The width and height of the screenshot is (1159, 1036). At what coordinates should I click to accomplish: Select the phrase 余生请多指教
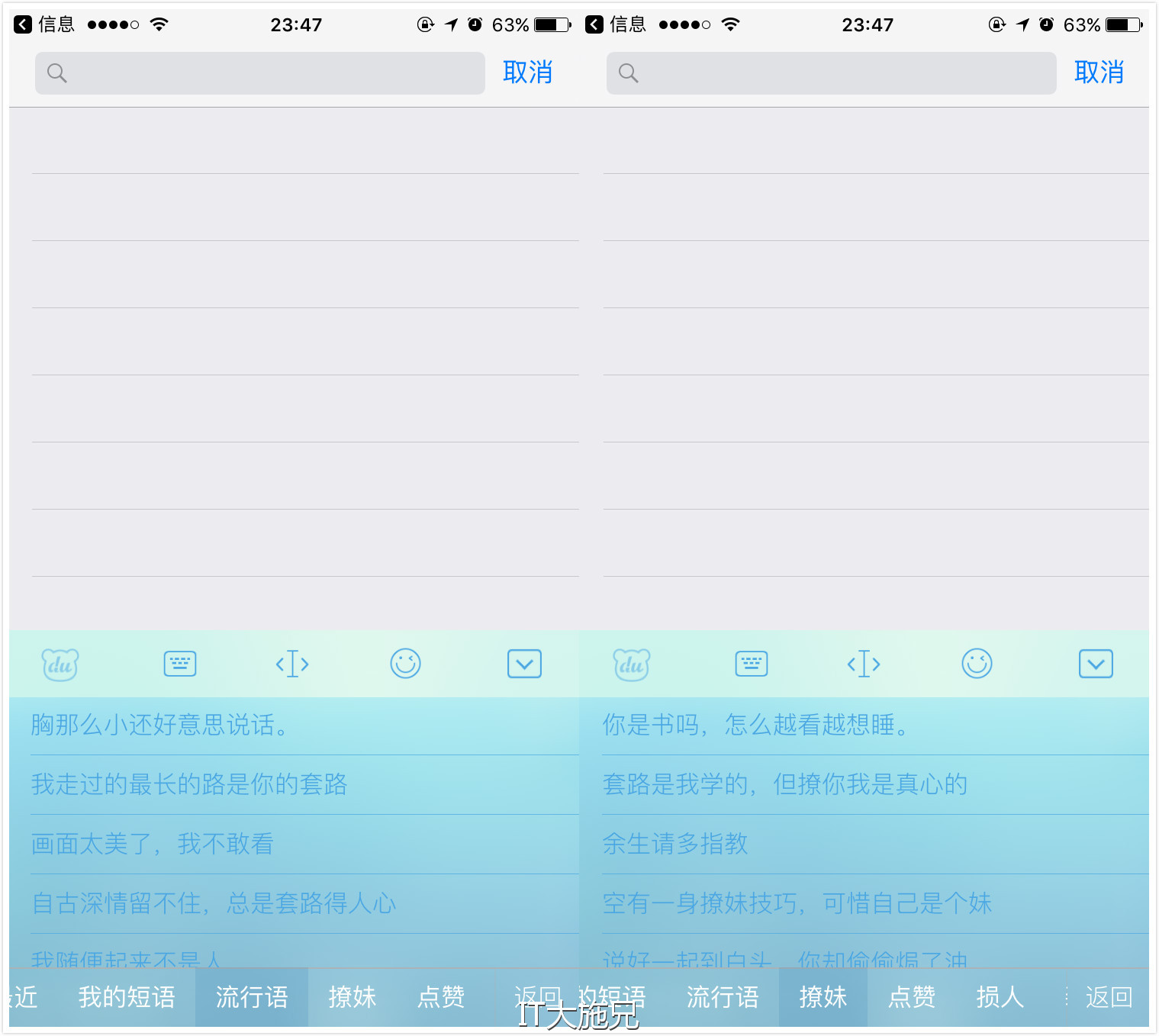[x=674, y=844]
